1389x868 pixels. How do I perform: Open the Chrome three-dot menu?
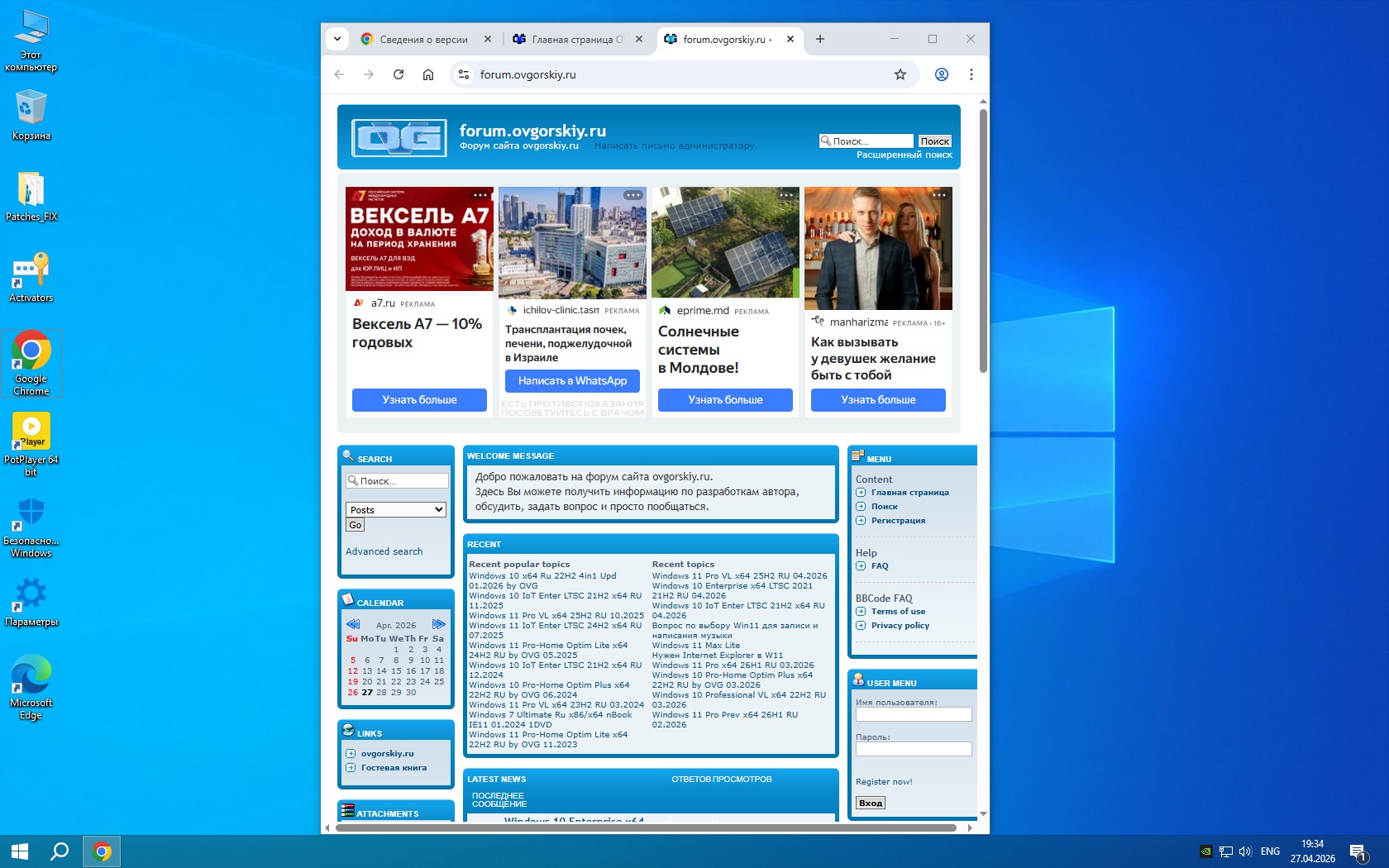(x=971, y=74)
